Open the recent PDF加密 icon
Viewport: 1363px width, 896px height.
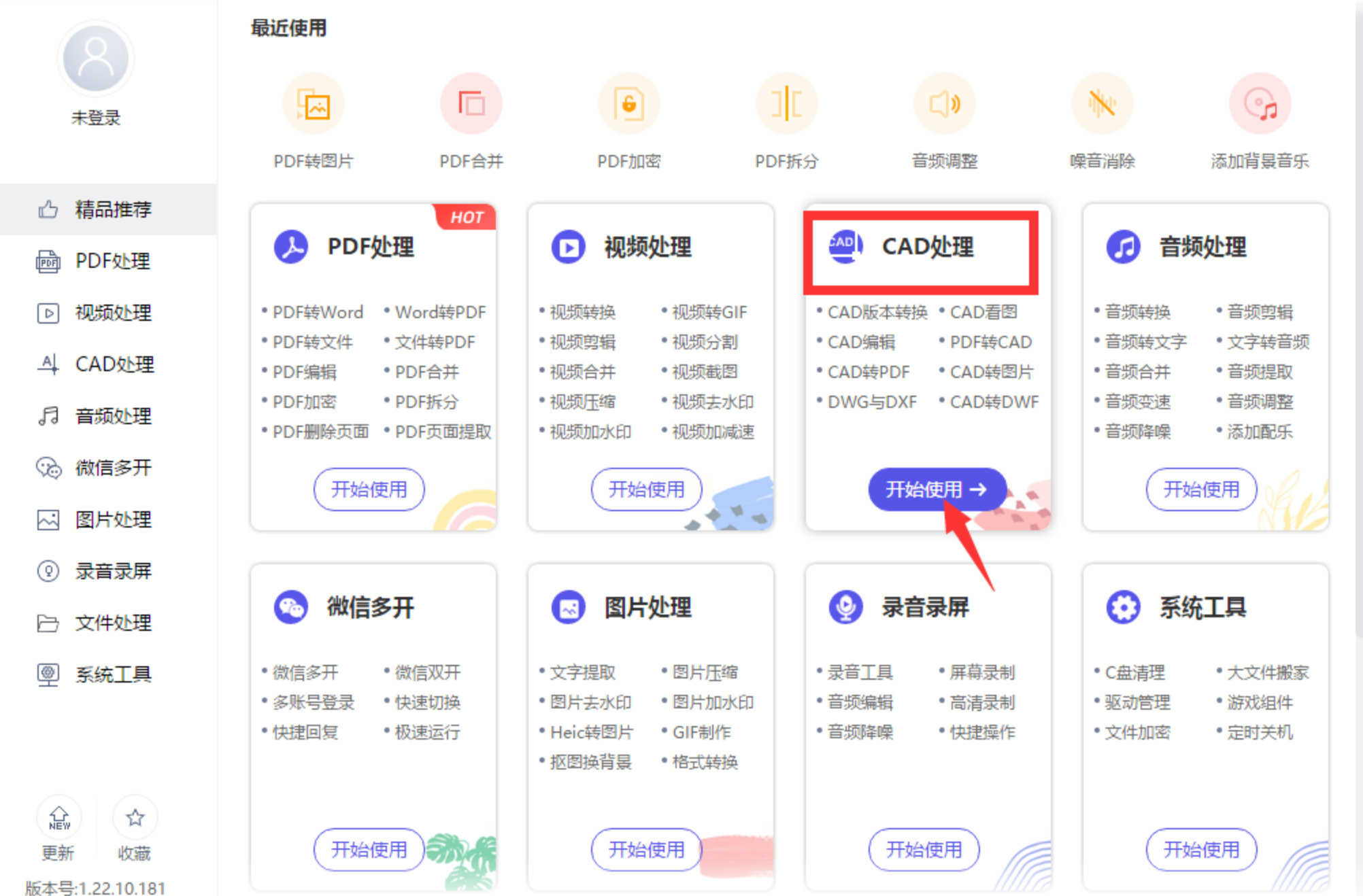(x=629, y=104)
